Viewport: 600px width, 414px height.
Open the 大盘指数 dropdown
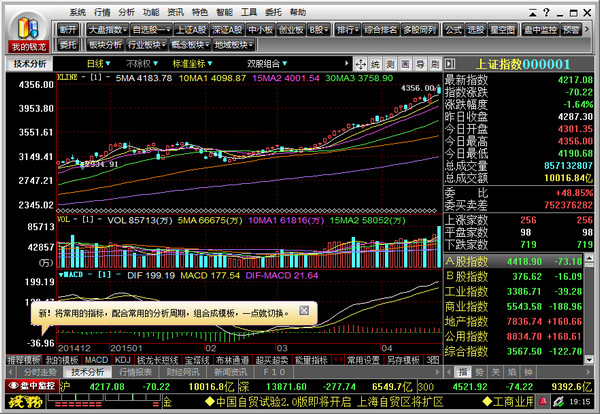107,29
